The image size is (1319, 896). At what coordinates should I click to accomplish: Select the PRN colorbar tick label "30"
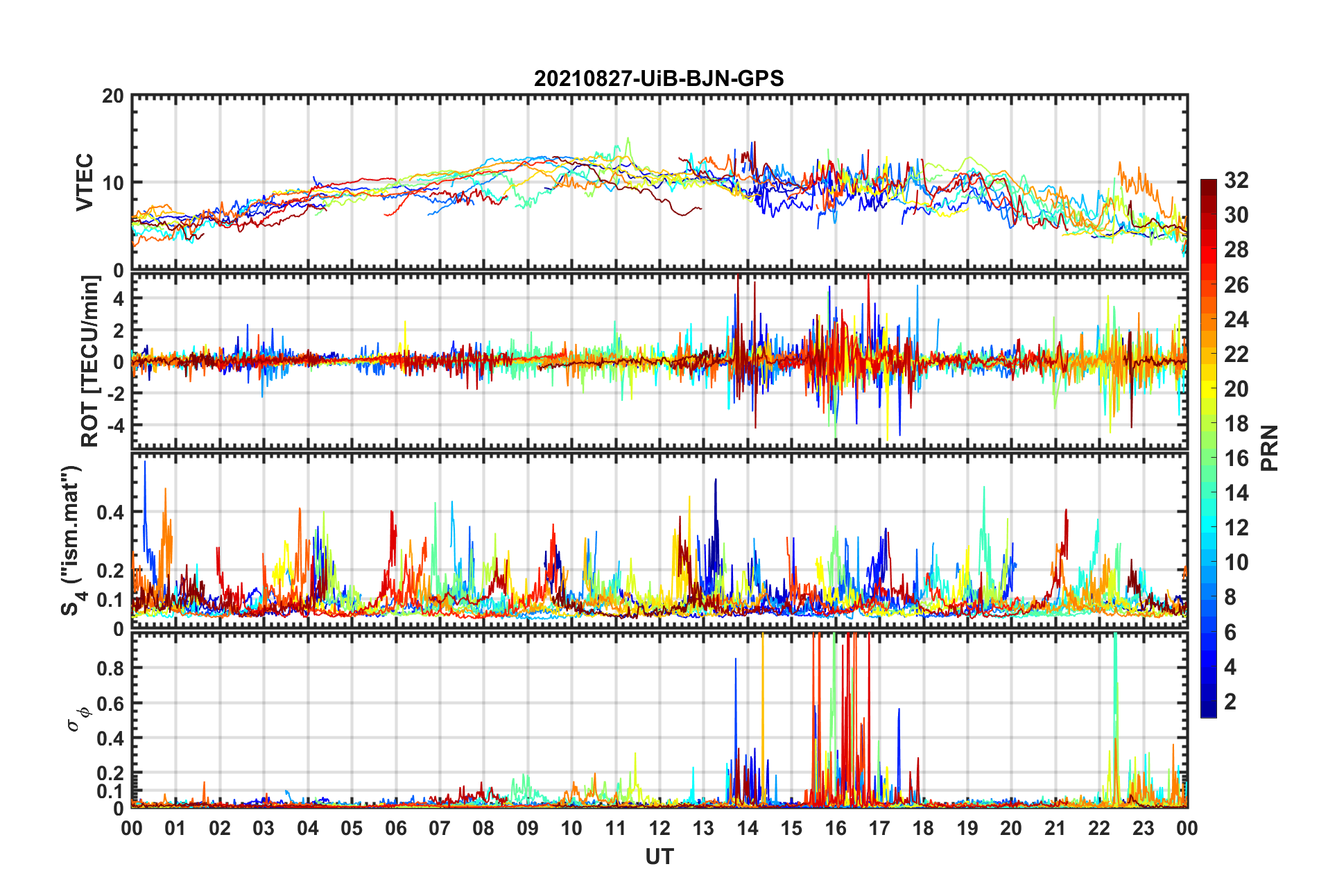tap(1236, 215)
